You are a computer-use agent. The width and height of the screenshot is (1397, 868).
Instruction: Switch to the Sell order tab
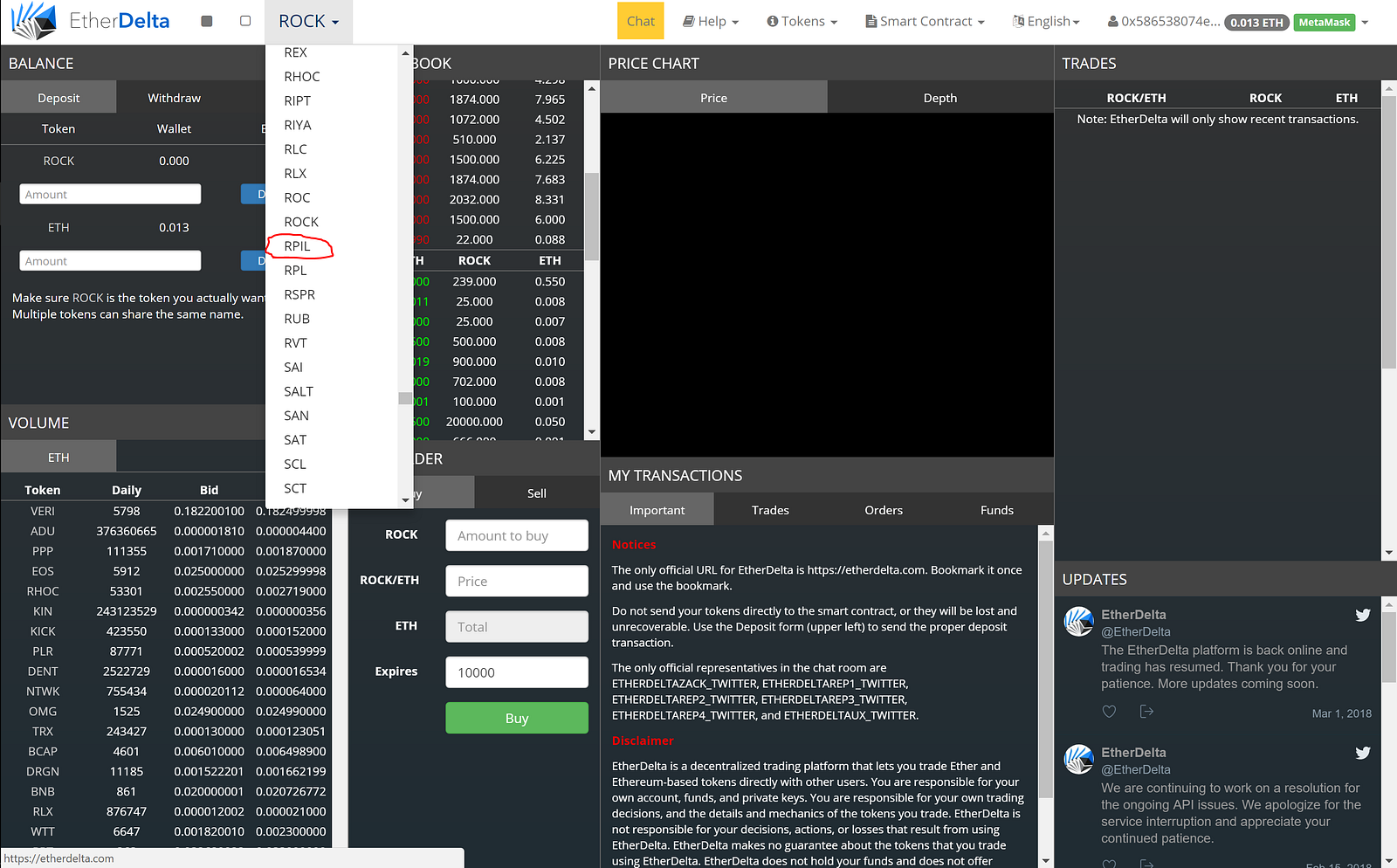pos(537,493)
